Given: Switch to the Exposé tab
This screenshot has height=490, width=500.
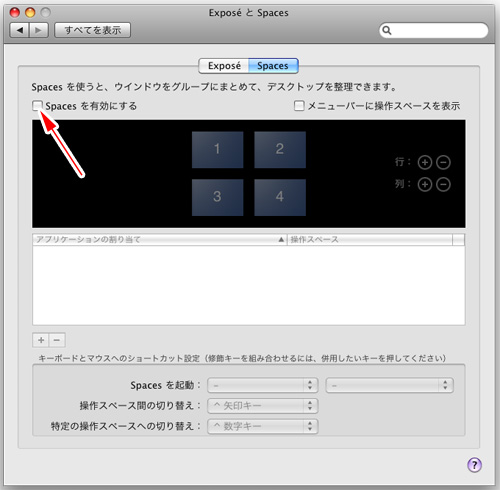Looking at the screenshot, I should point(224,66).
